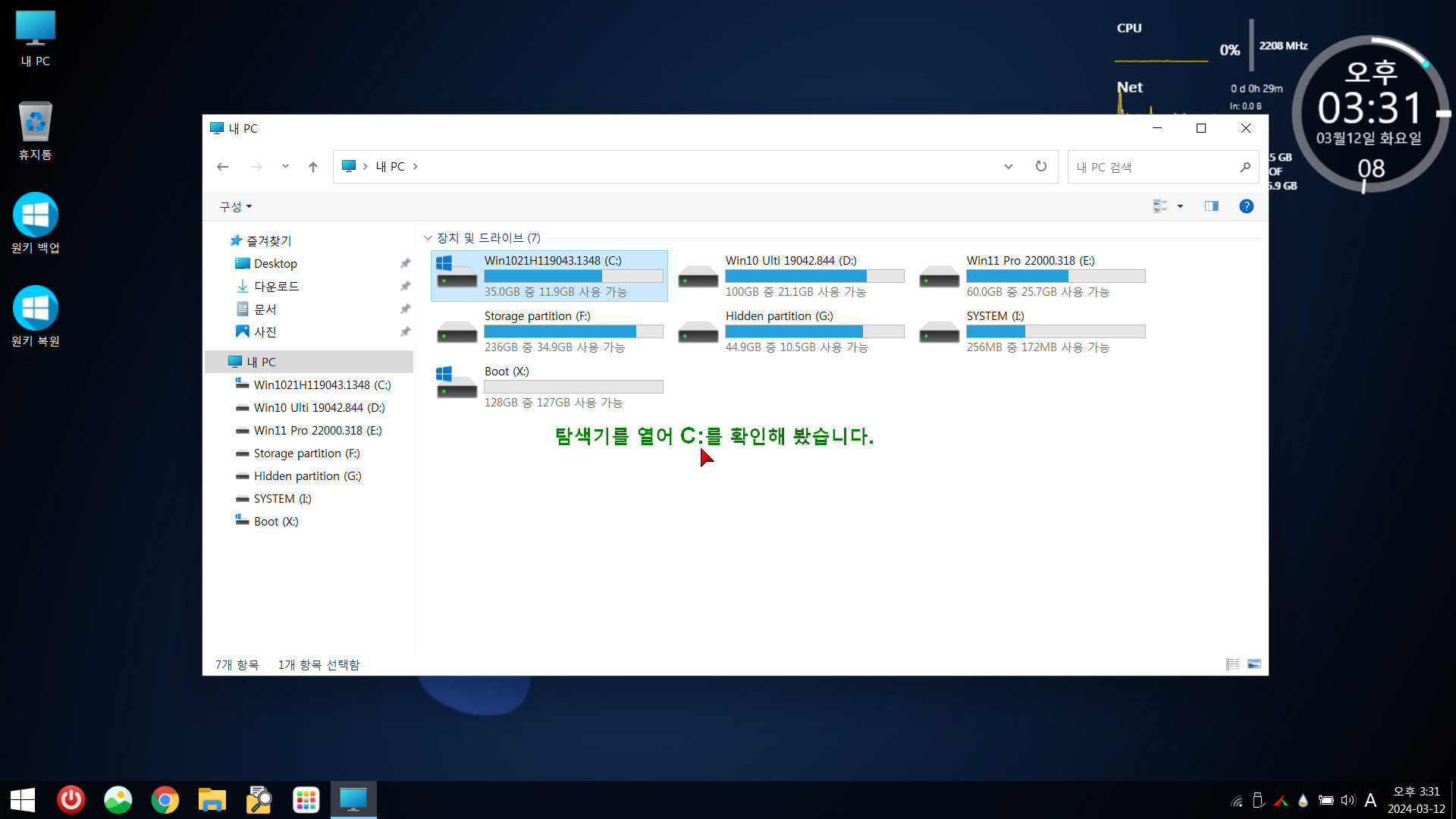The height and width of the screenshot is (819, 1456).
Task: Select Win10 Ulti 19042.844 (D:) in tree
Action: pyautogui.click(x=318, y=407)
